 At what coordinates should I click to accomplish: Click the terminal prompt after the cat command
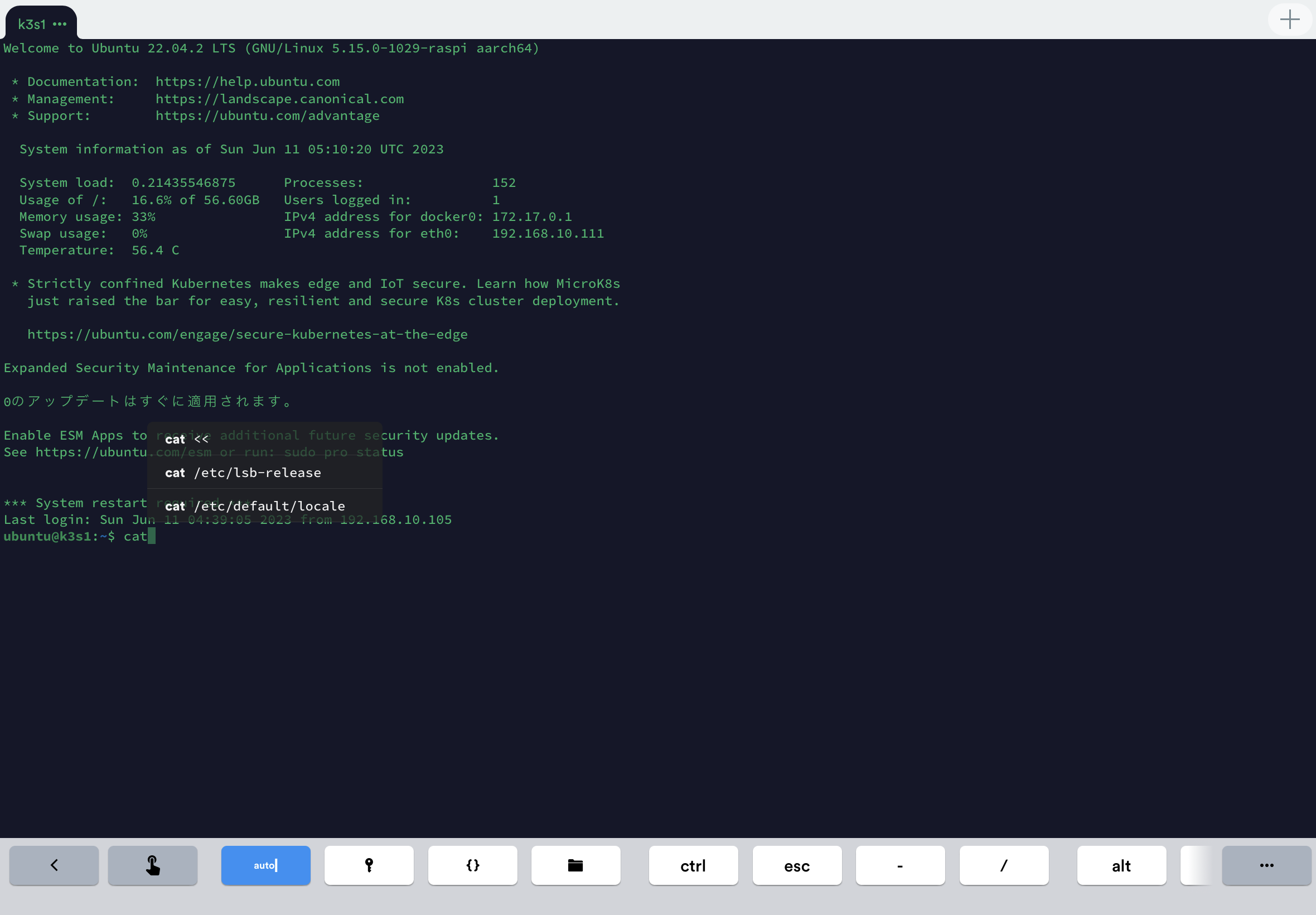pyautogui.click(x=152, y=536)
